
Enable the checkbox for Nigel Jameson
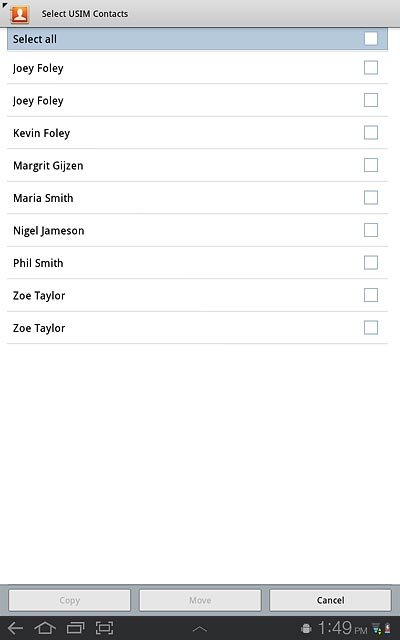coord(371,230)
